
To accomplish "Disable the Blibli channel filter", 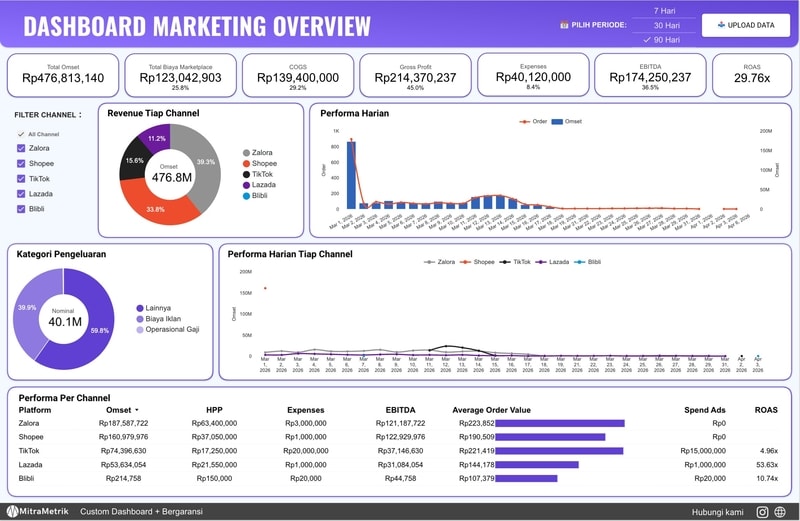I will click(21, 208).
